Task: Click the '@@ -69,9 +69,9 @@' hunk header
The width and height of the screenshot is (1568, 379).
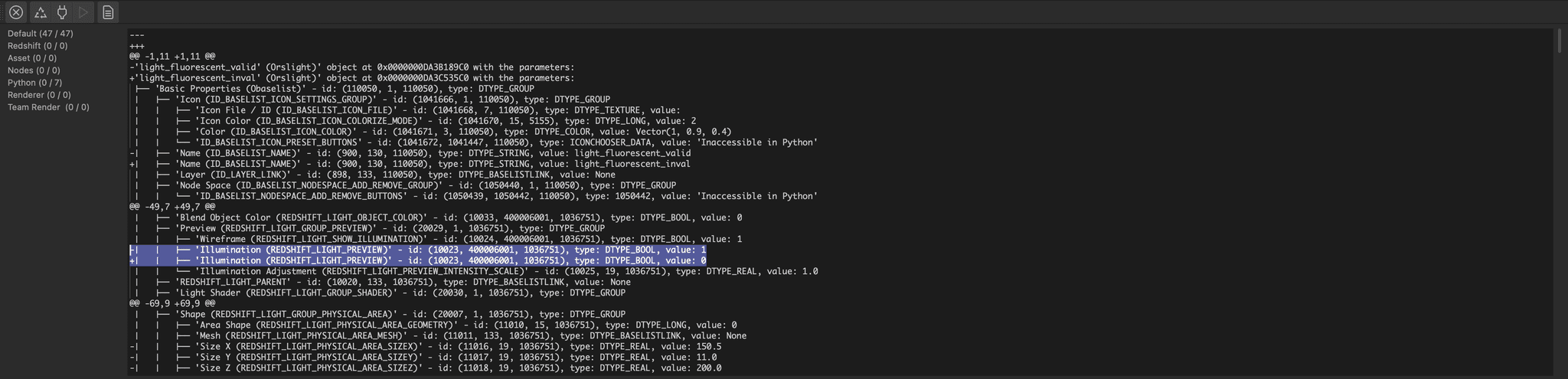Action: click(x=172, y=304)
